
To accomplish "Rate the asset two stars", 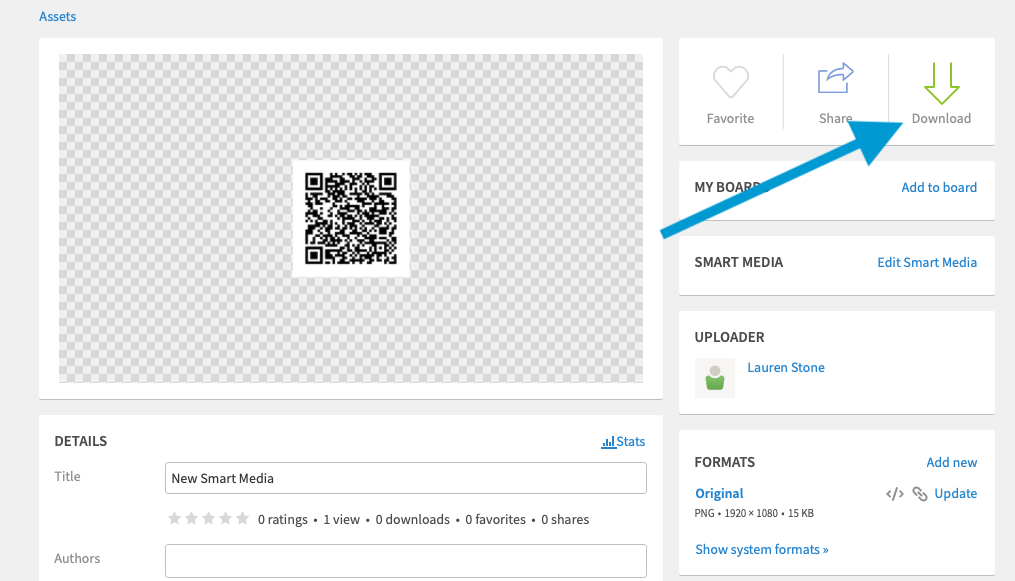I will tap(191, 518).
